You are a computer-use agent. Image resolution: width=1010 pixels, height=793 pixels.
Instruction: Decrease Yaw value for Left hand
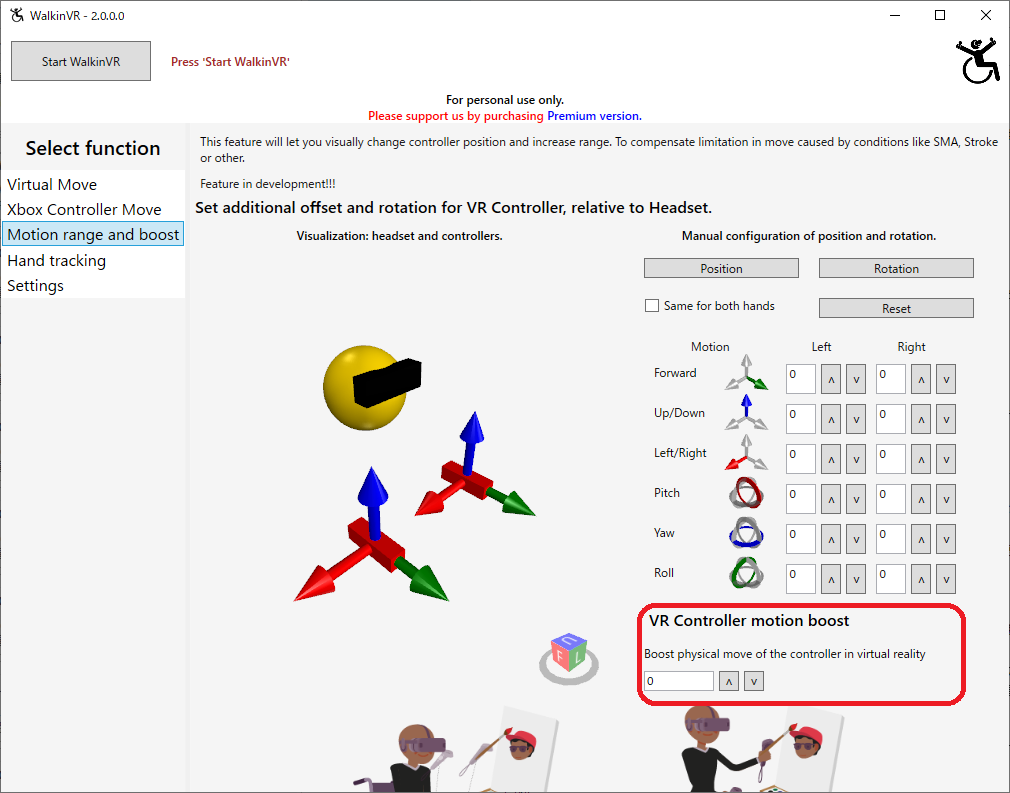(856, 539)
